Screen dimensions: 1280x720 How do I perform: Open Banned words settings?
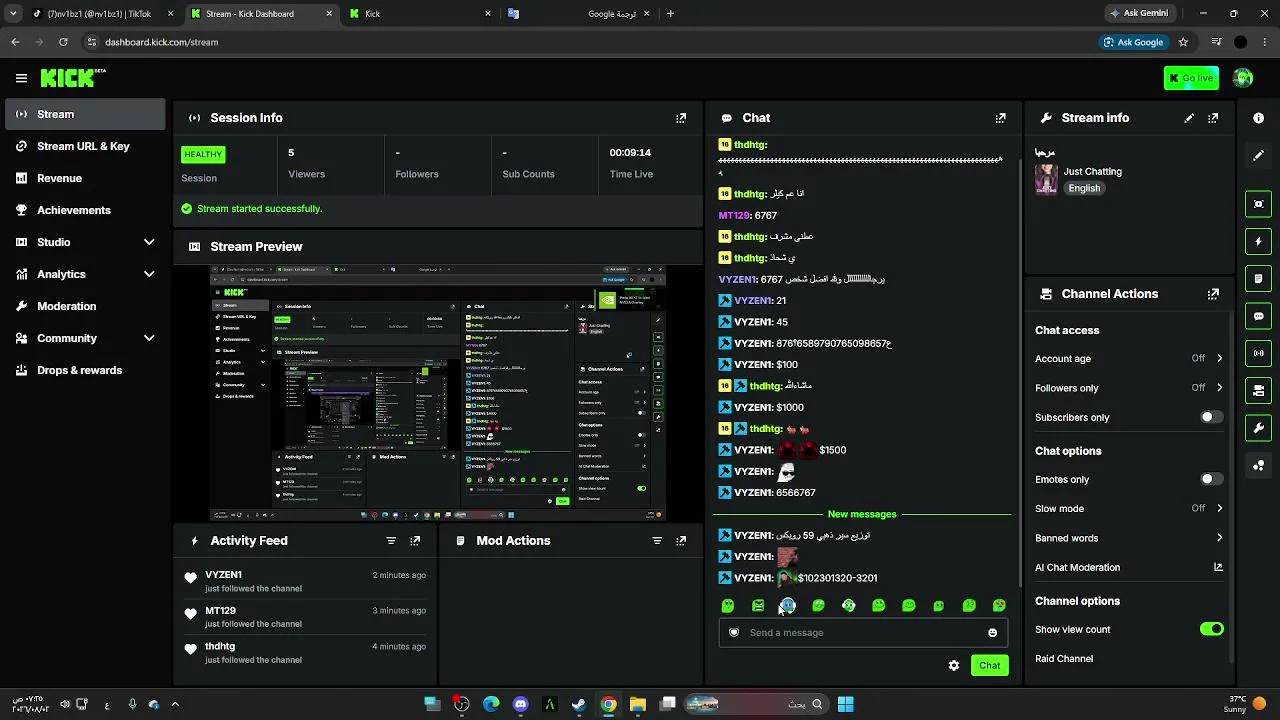1129,538
